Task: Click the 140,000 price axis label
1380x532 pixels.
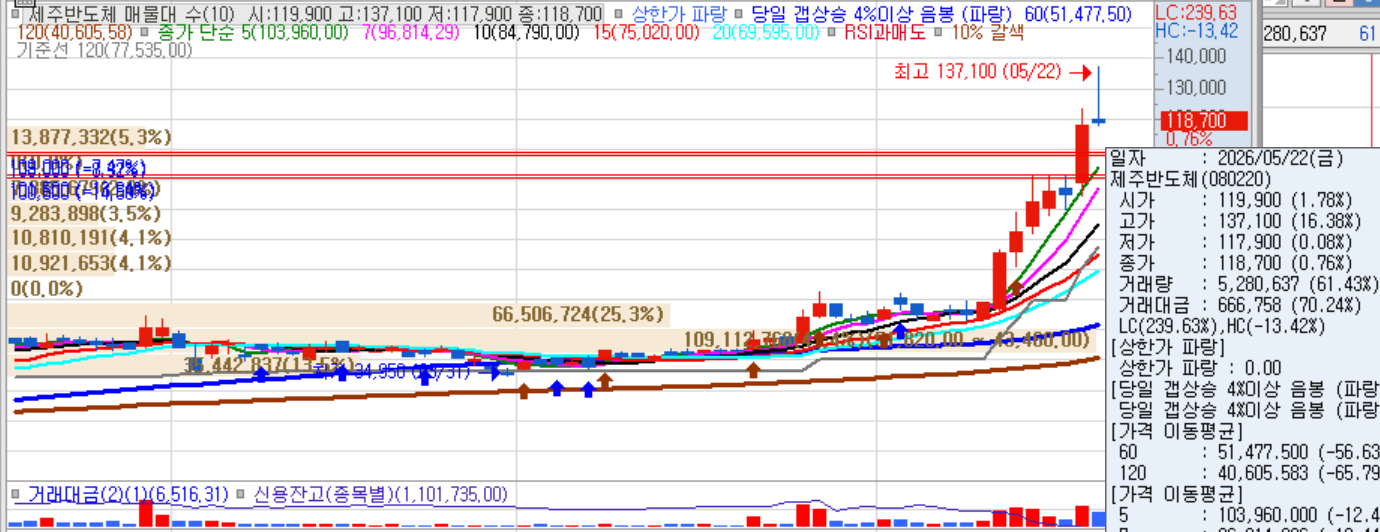Action: pos(1195,57)
